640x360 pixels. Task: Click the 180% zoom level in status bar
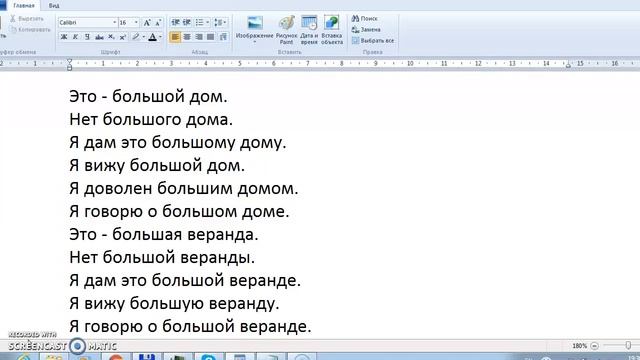pyautogui.click(x=579, y=346)
